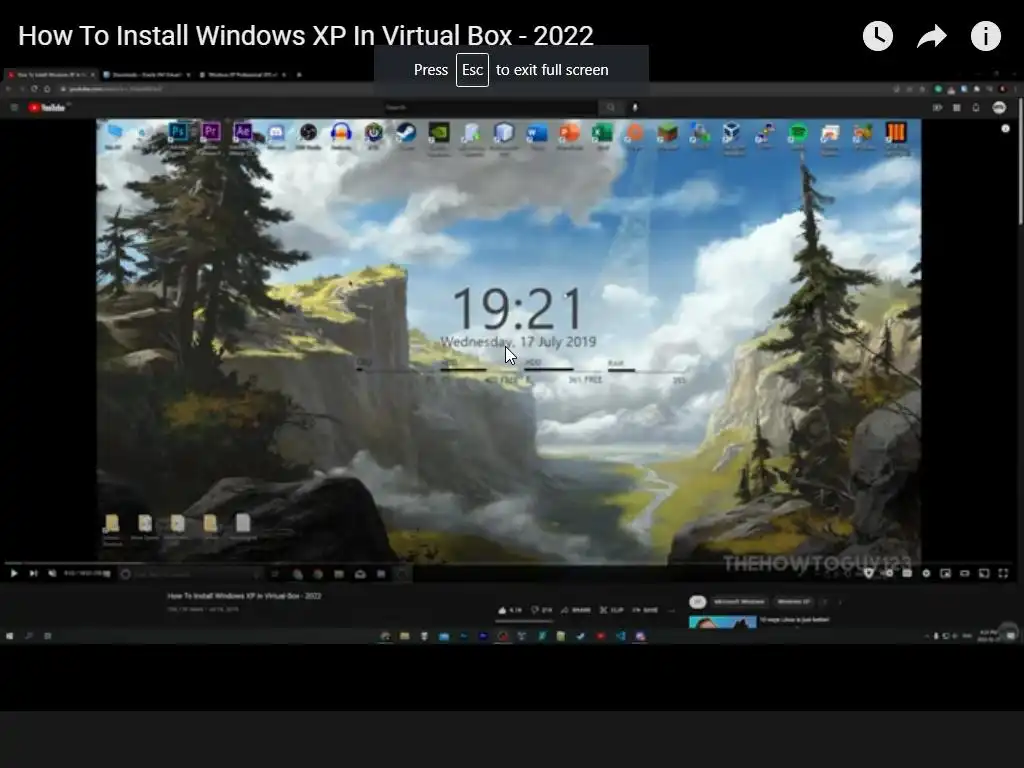The height and width of the screenshot is (768, 1024).
Task: Click the first folder icon on the desktop bottom
Action: 112,524
